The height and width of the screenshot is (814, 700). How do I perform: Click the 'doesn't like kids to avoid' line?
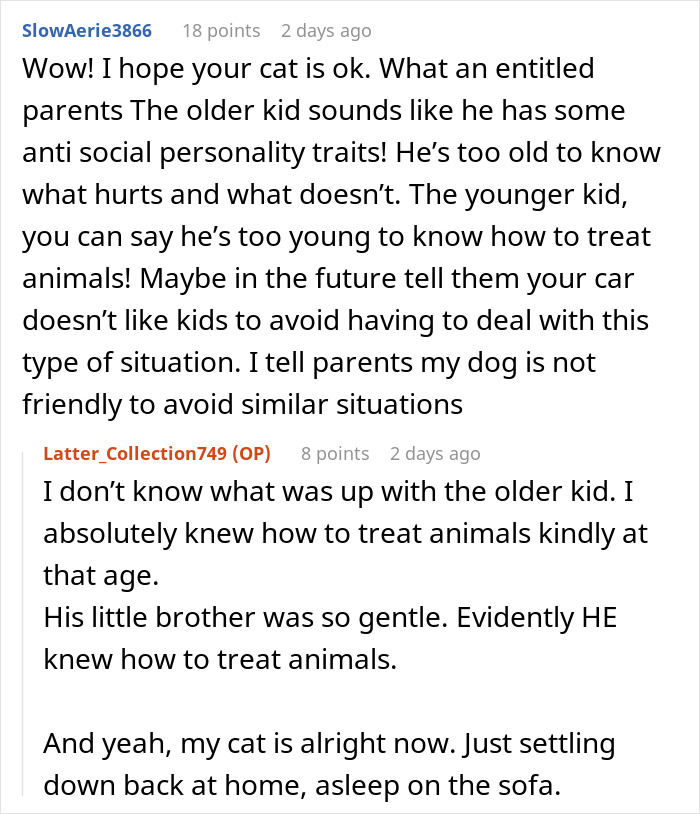click(335, 321)
